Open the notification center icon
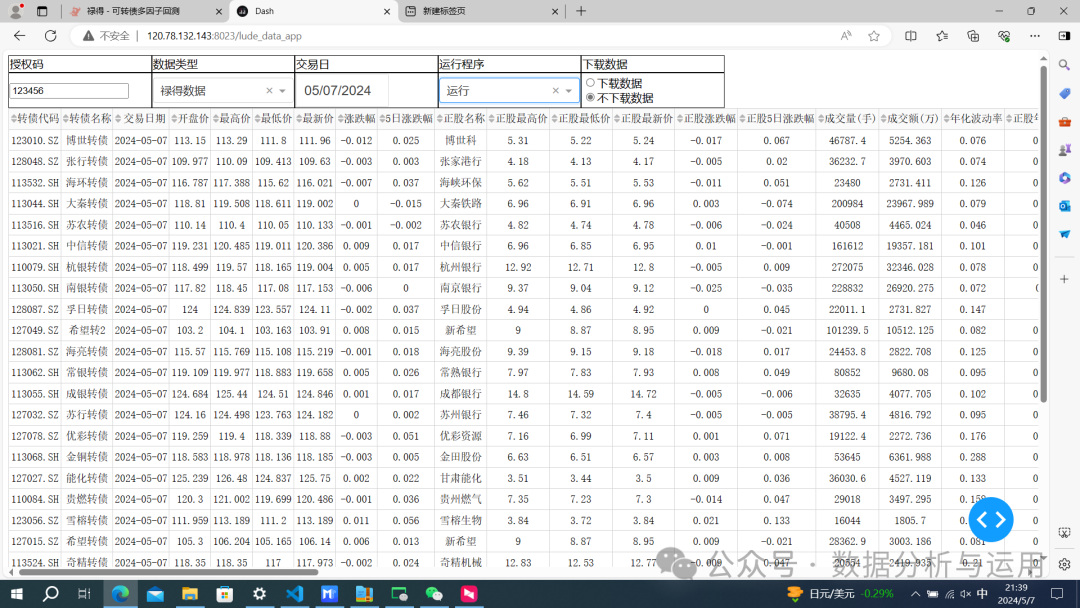The height and width of the screenshot is (608, 1080). tap(1057, 594)
